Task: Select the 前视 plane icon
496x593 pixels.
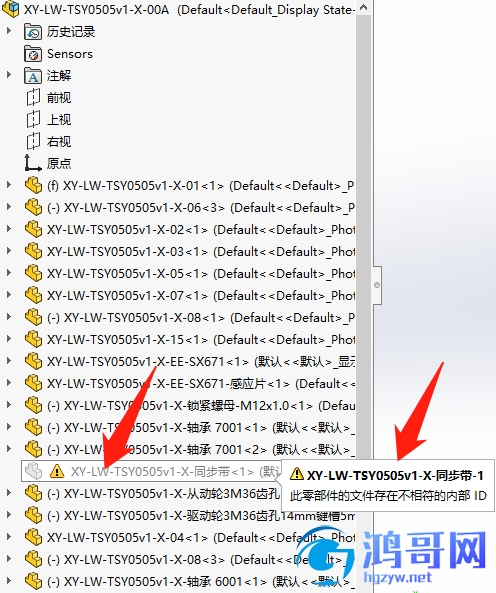Action: click(x=33, y=98)
